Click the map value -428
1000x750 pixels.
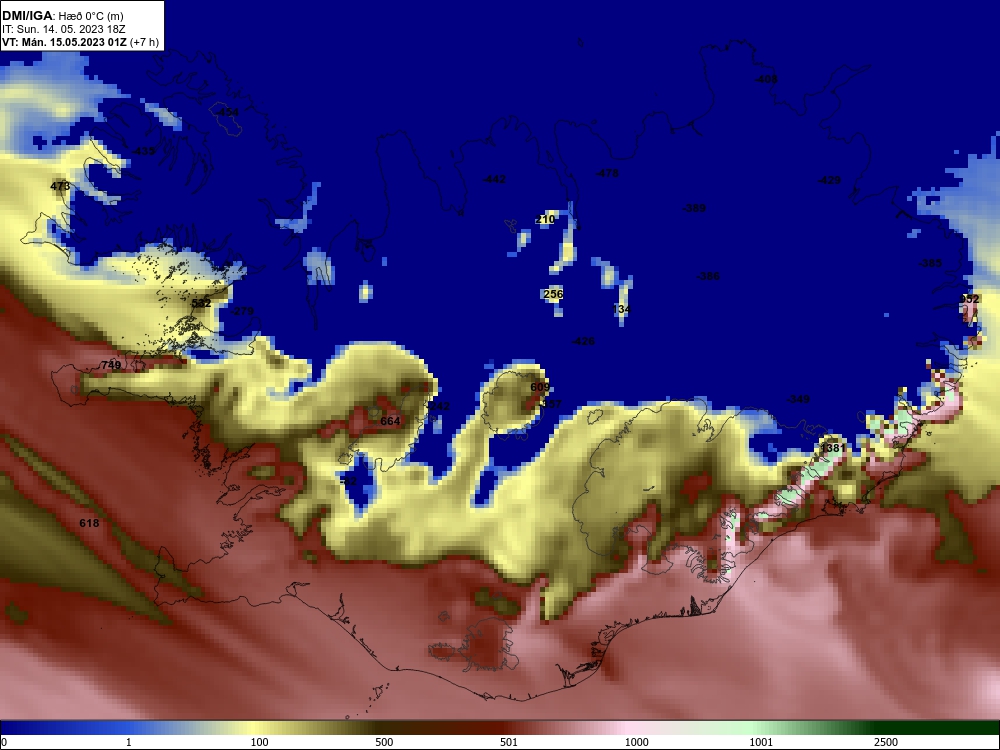(583, 341)
